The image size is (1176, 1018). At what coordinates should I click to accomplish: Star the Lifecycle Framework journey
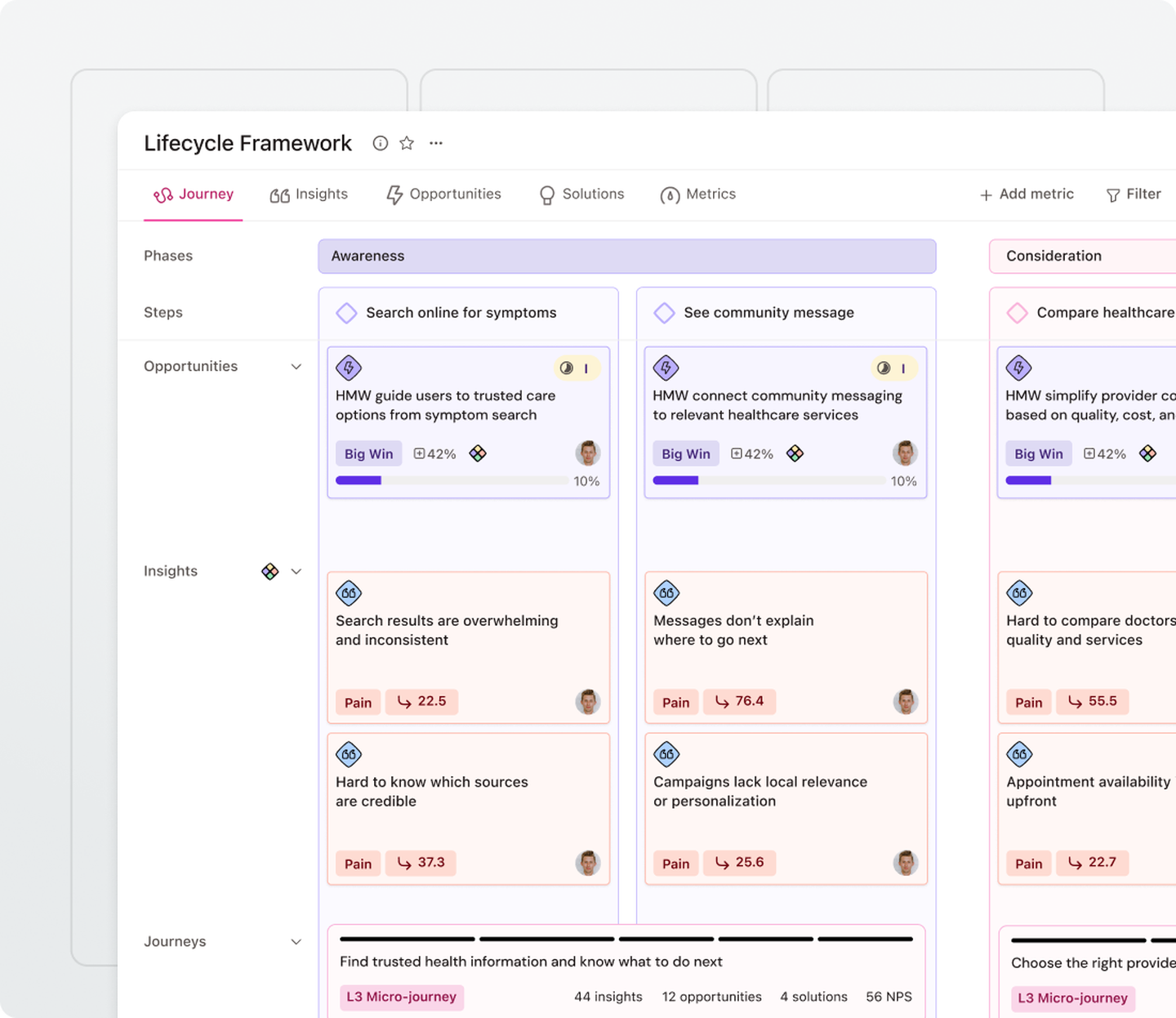407,143
